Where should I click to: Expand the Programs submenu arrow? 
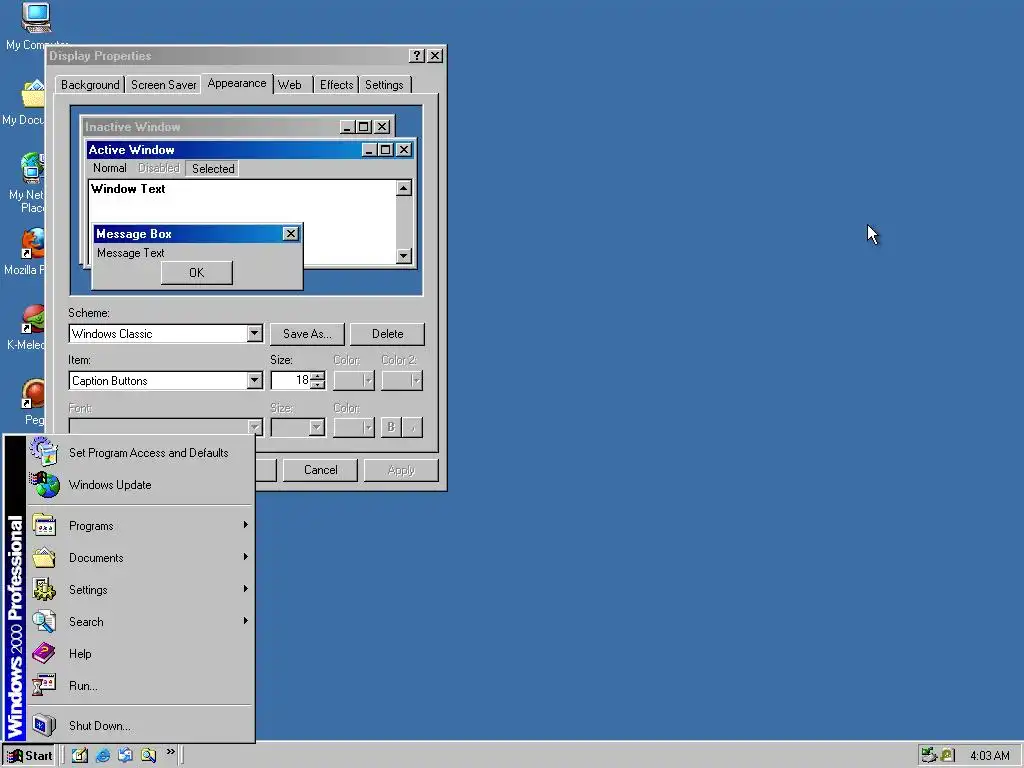tap(246, 524)
